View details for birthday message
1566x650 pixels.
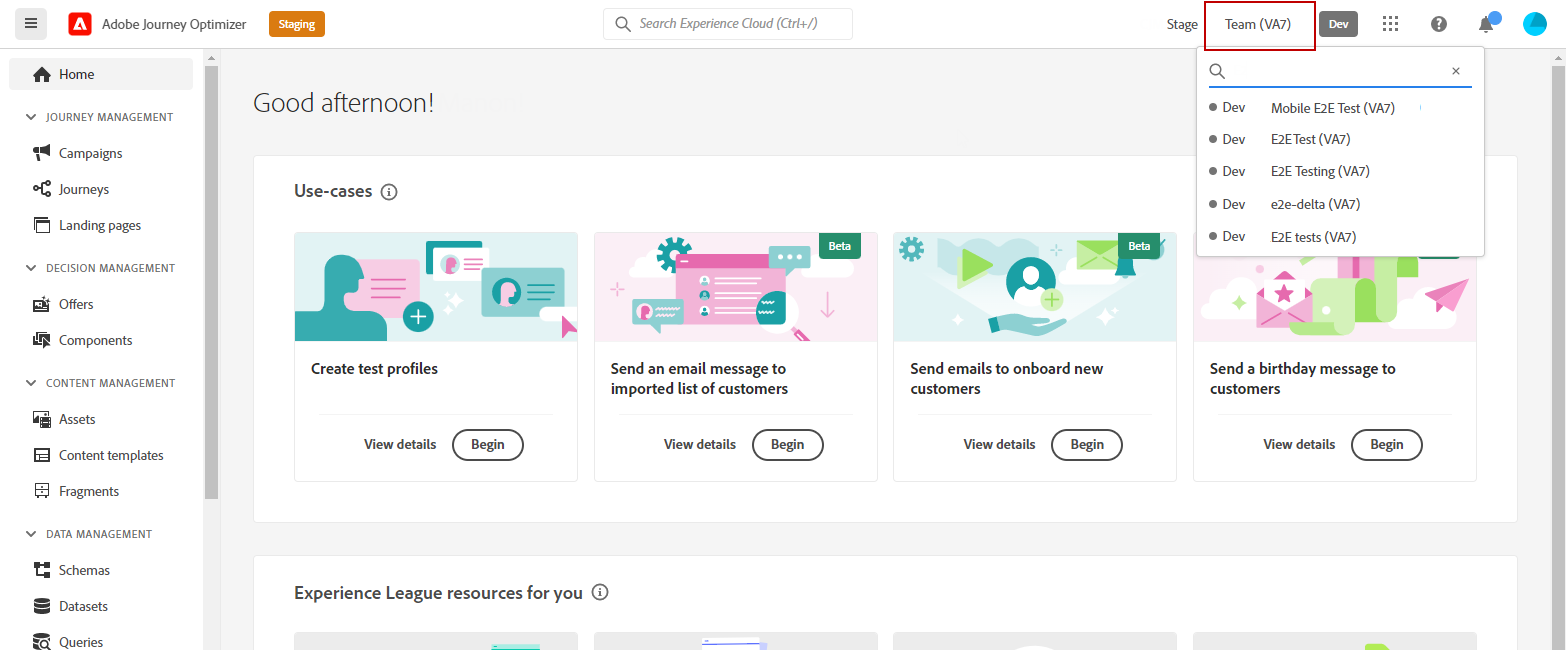[x=1299, y=444]
